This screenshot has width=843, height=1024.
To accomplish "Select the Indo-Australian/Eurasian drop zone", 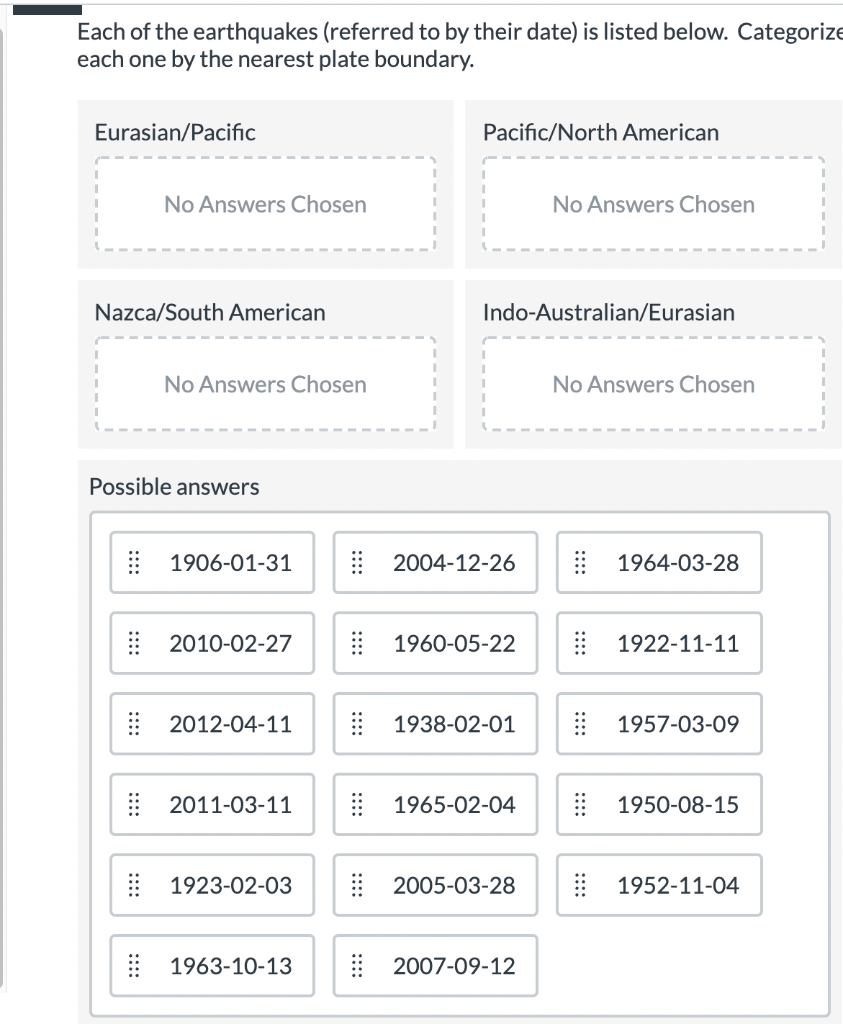I will point(654,384).
